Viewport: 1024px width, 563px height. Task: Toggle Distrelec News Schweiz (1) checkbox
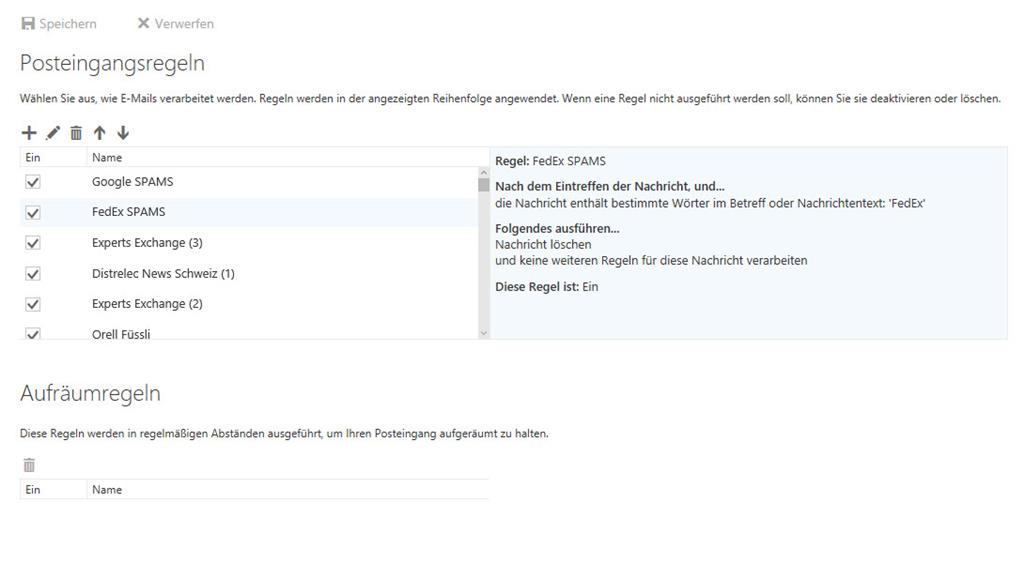(33, 274)
